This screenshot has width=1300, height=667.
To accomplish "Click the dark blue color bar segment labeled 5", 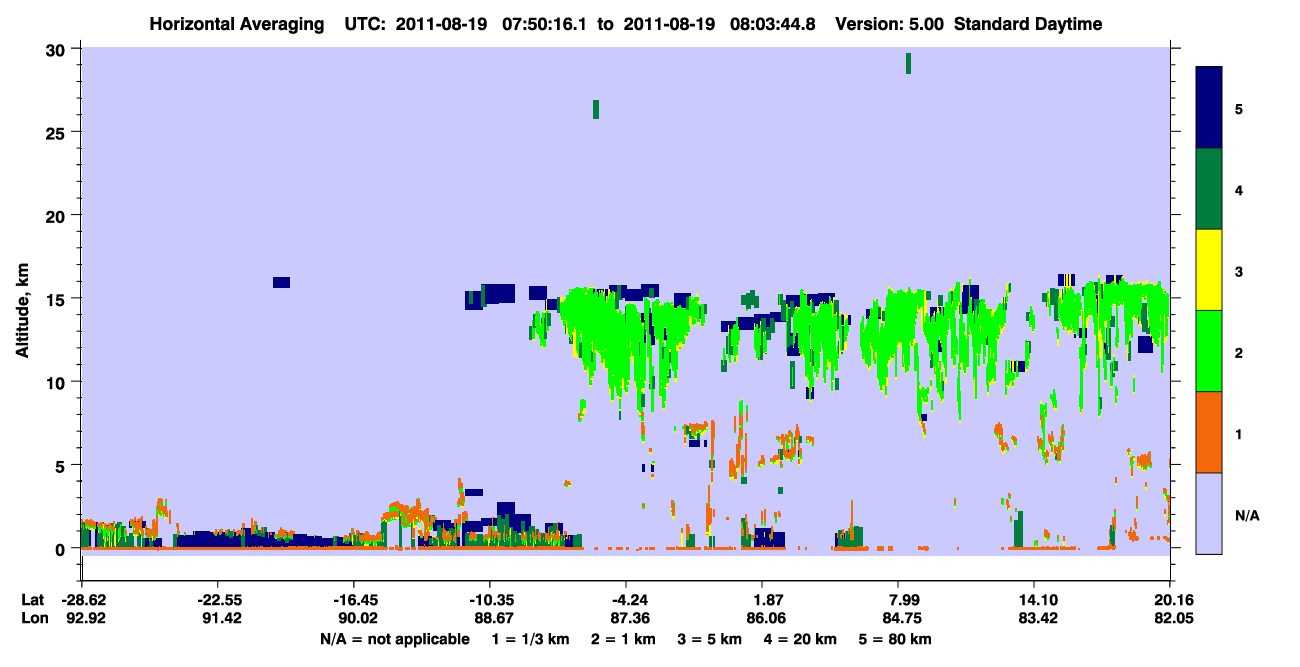I will click(x=1209, y=108).
